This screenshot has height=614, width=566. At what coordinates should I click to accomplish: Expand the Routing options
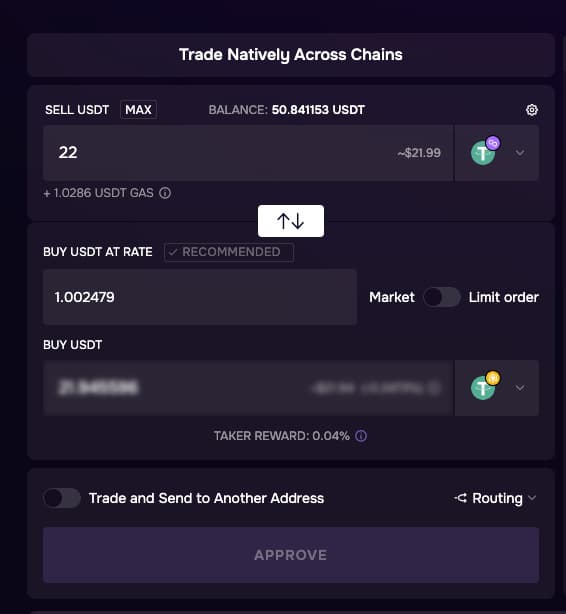(x=495, y=498)
